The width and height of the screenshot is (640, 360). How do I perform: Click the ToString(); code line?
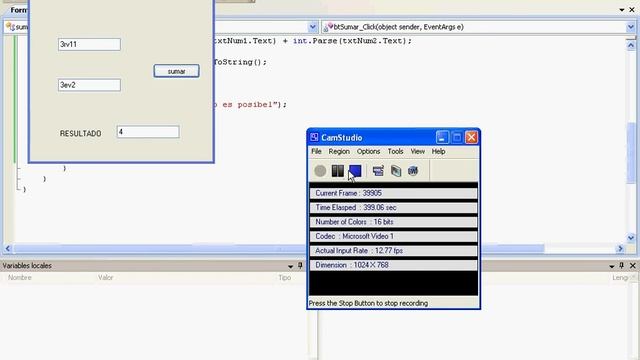point(240,62)
